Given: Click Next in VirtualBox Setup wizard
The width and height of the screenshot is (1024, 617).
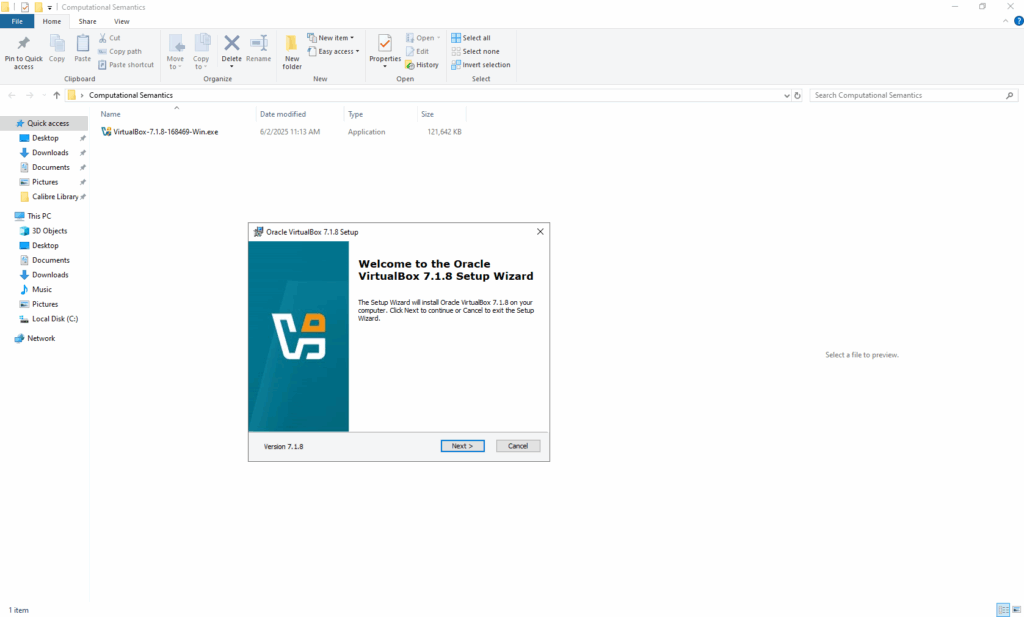Looking at the screenshot, I should coord(462,446).
